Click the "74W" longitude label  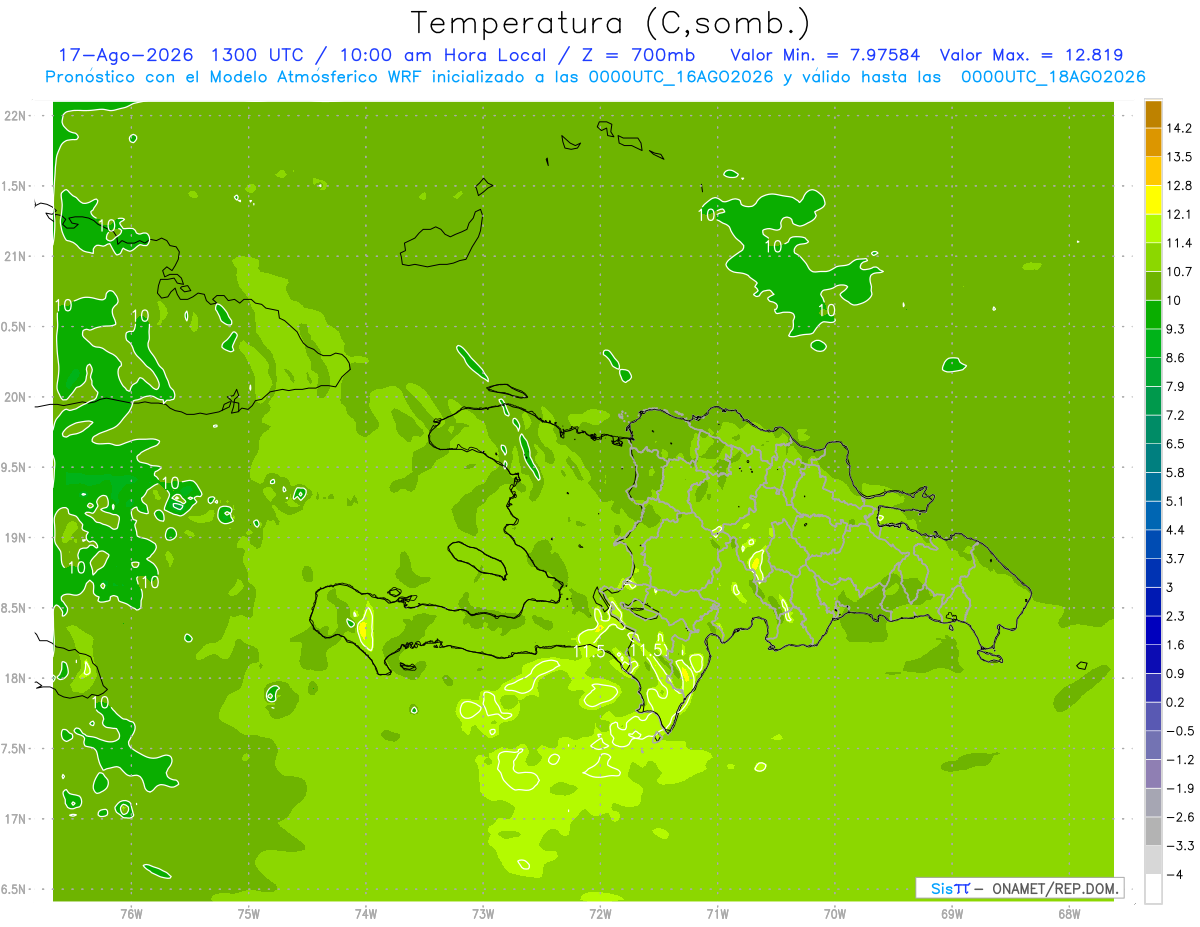point(366,914)
